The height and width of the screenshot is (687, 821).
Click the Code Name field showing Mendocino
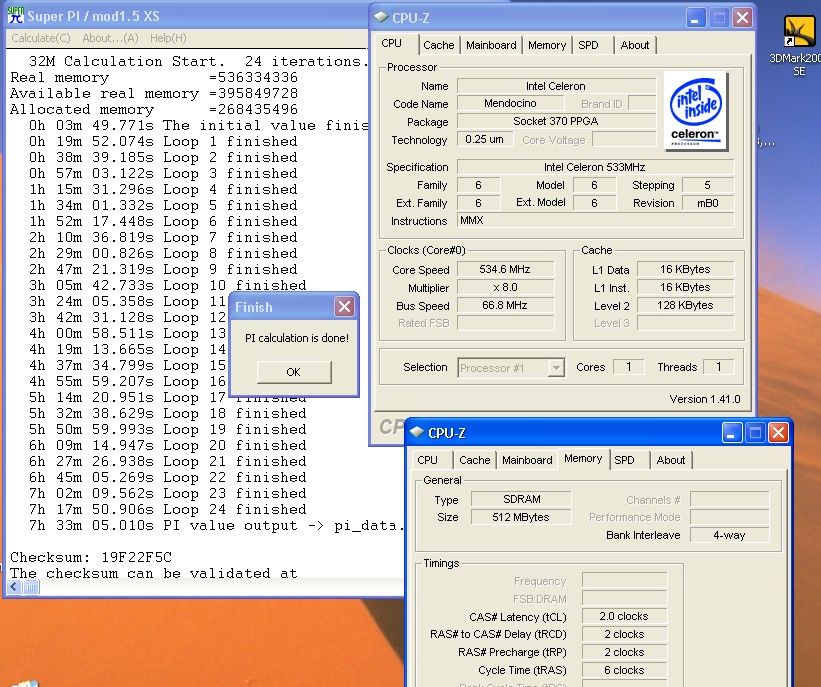[x=510, y=103]
